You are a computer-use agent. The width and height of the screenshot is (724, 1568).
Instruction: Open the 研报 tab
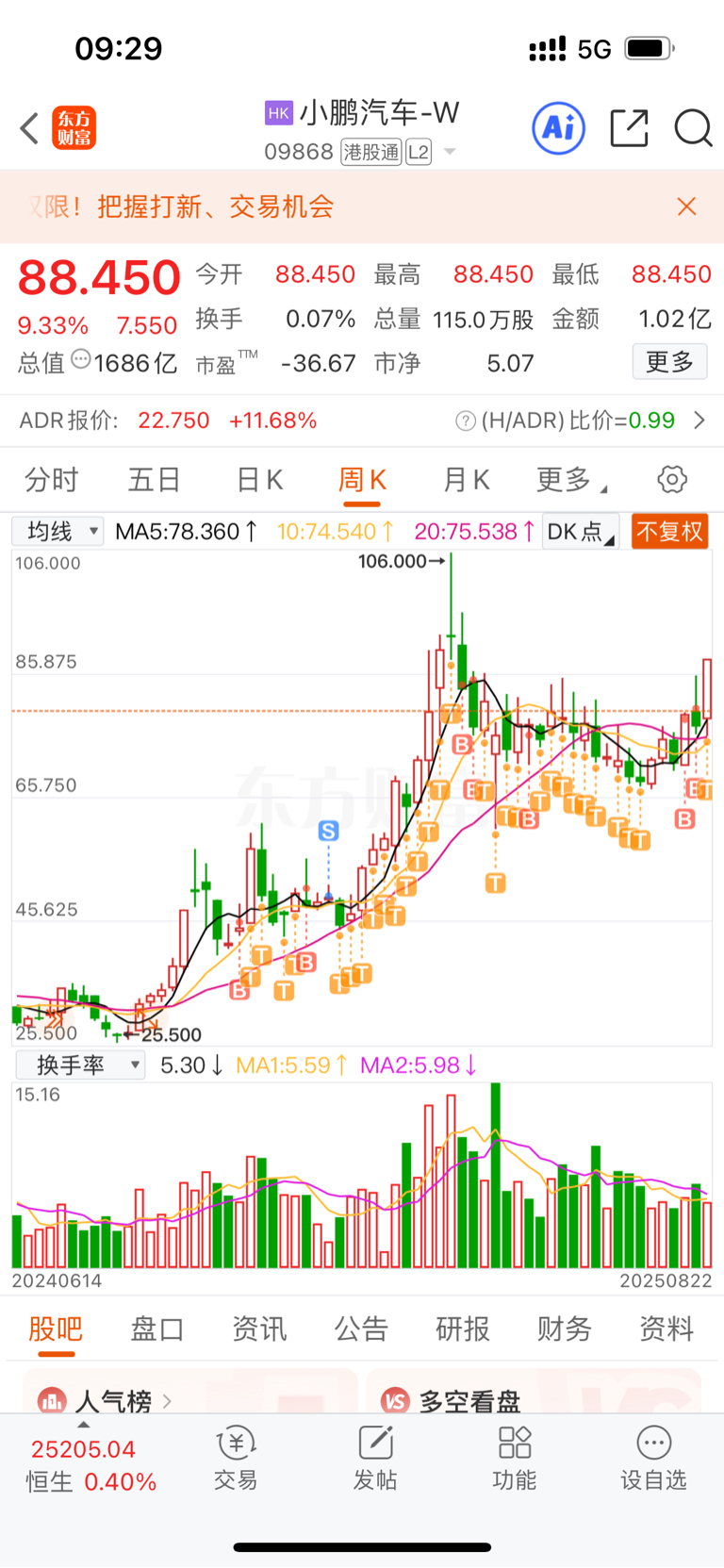point(463,1329)
